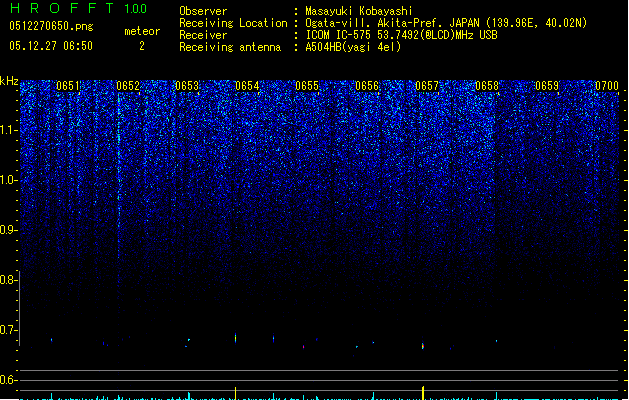Image resolution: width=629 pixels, height=400 pixels.
Task: Click the 0655 time marker
Action: point(307,86)
